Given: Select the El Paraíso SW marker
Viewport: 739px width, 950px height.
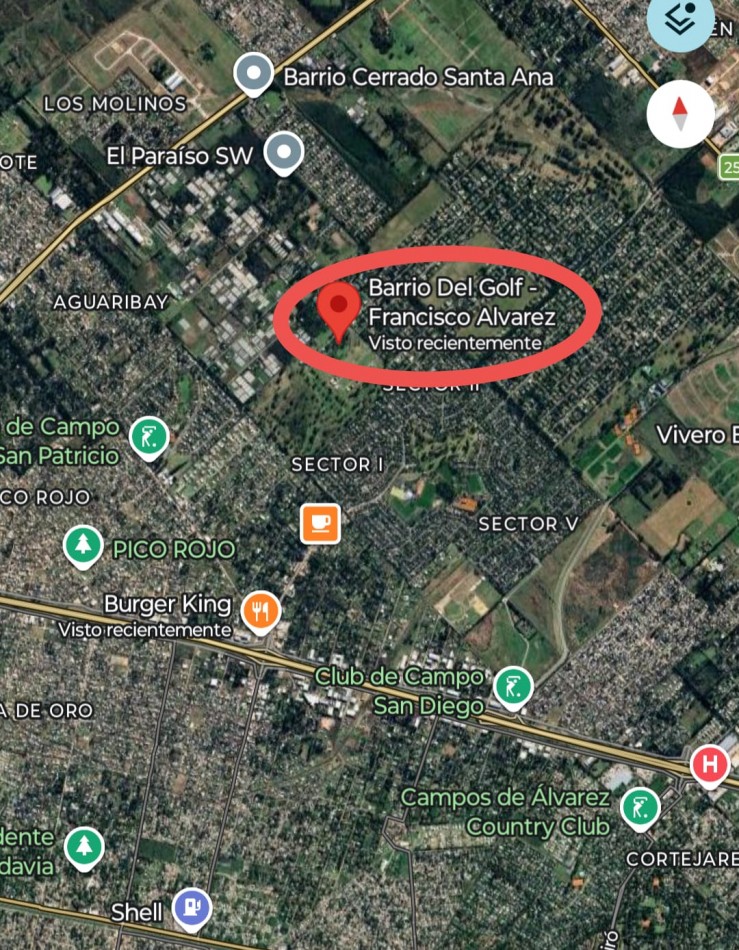Looking at the screenshot, I should point(283,154).
